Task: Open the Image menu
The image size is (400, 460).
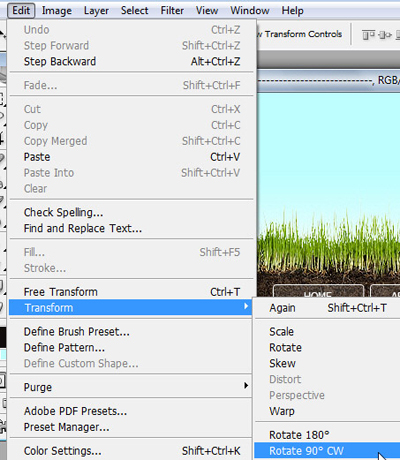Action: point(57,11)
